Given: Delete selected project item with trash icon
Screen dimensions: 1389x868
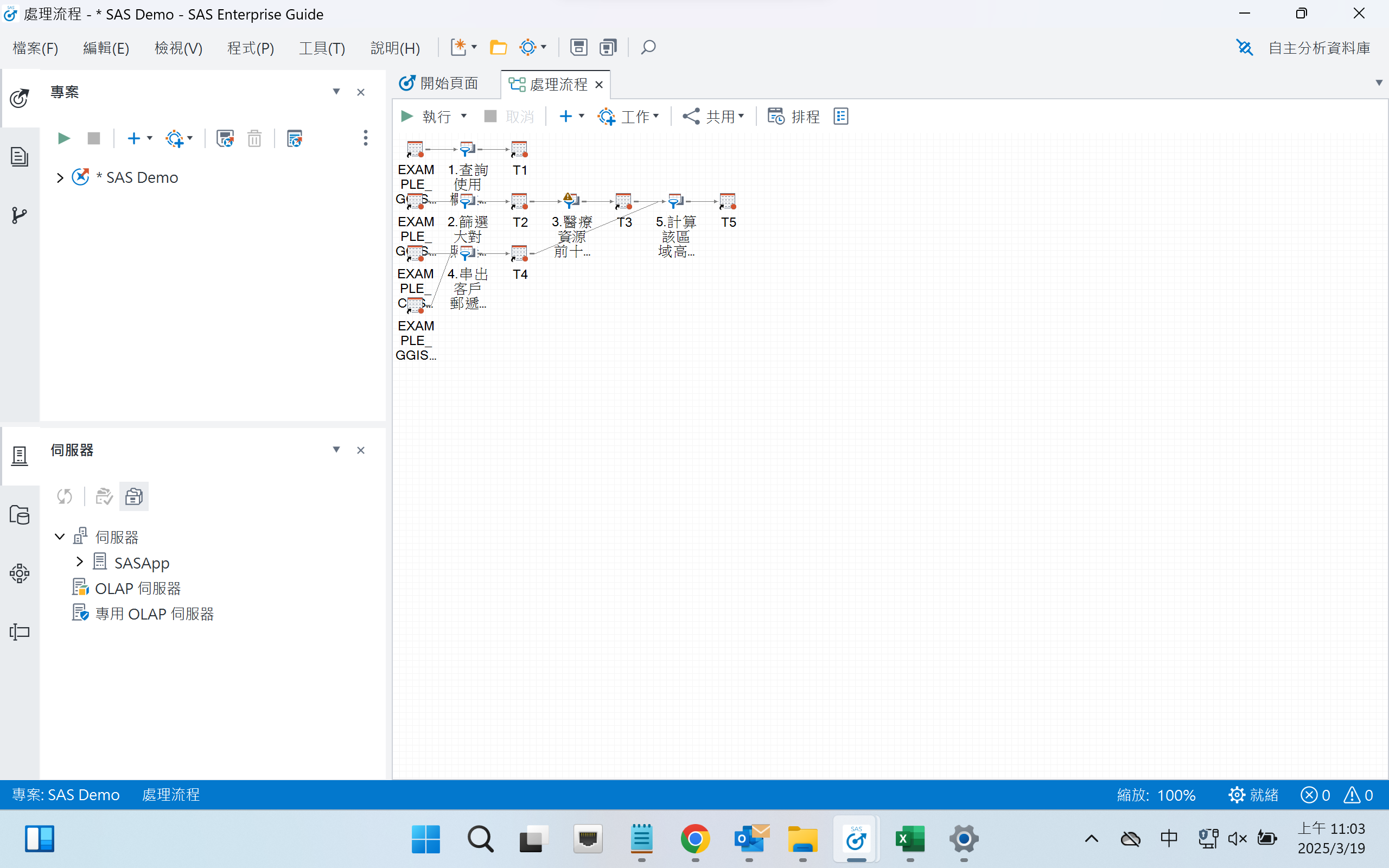Looking at the screenshot, I should point(254,138).
